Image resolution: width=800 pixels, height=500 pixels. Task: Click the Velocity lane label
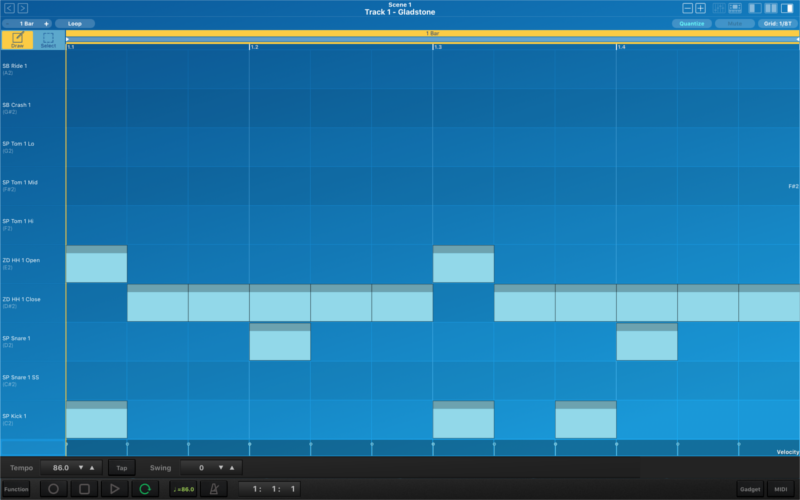click(x=787, y=452)
